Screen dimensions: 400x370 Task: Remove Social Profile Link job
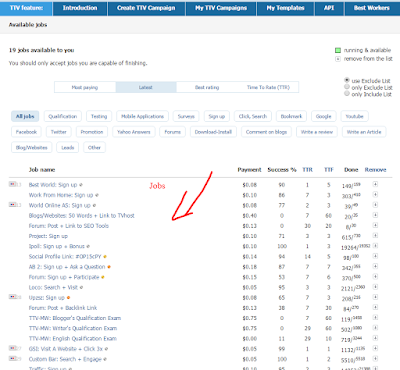coord(375,256)
